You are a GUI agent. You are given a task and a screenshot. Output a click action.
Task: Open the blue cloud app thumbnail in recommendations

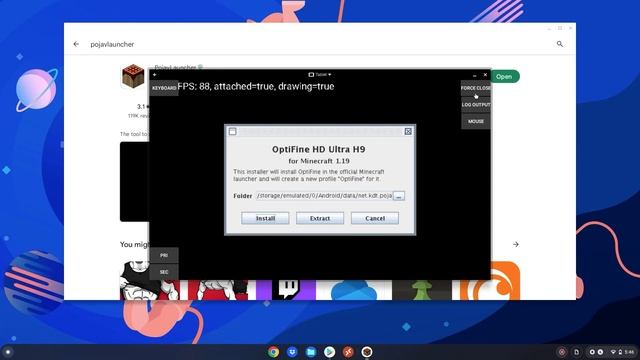pos(354,289)
